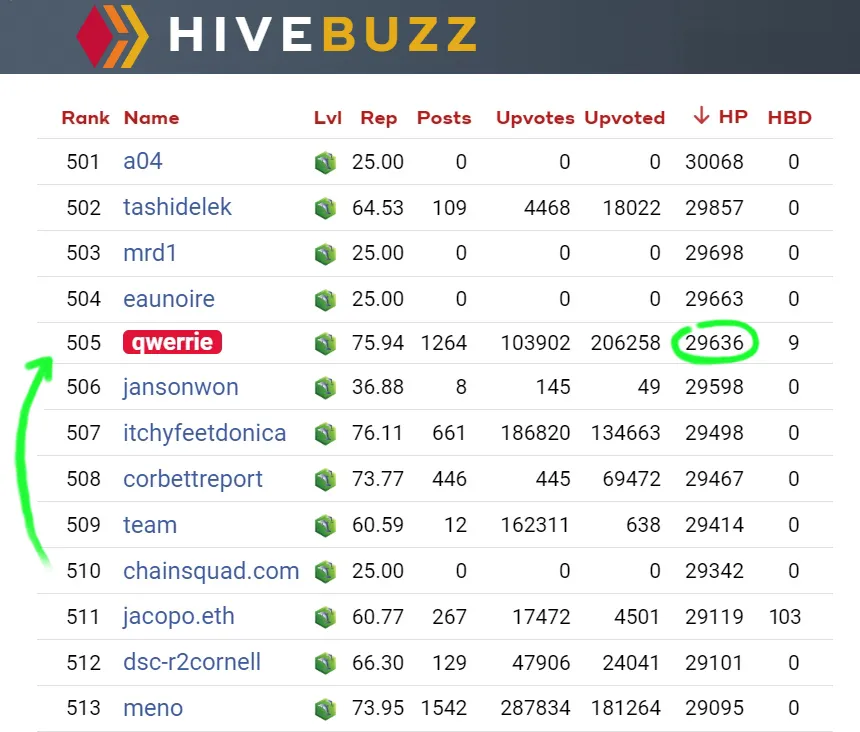
Task: Select rank number 513
Action: click(83, 708)
